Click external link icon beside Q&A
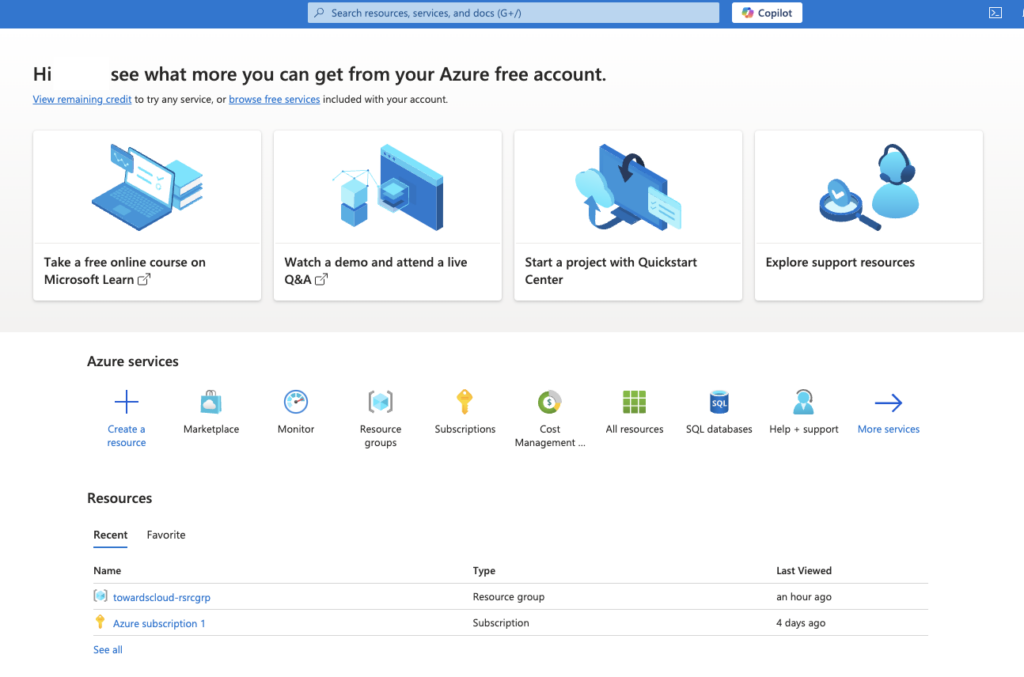 coord(321,279)
